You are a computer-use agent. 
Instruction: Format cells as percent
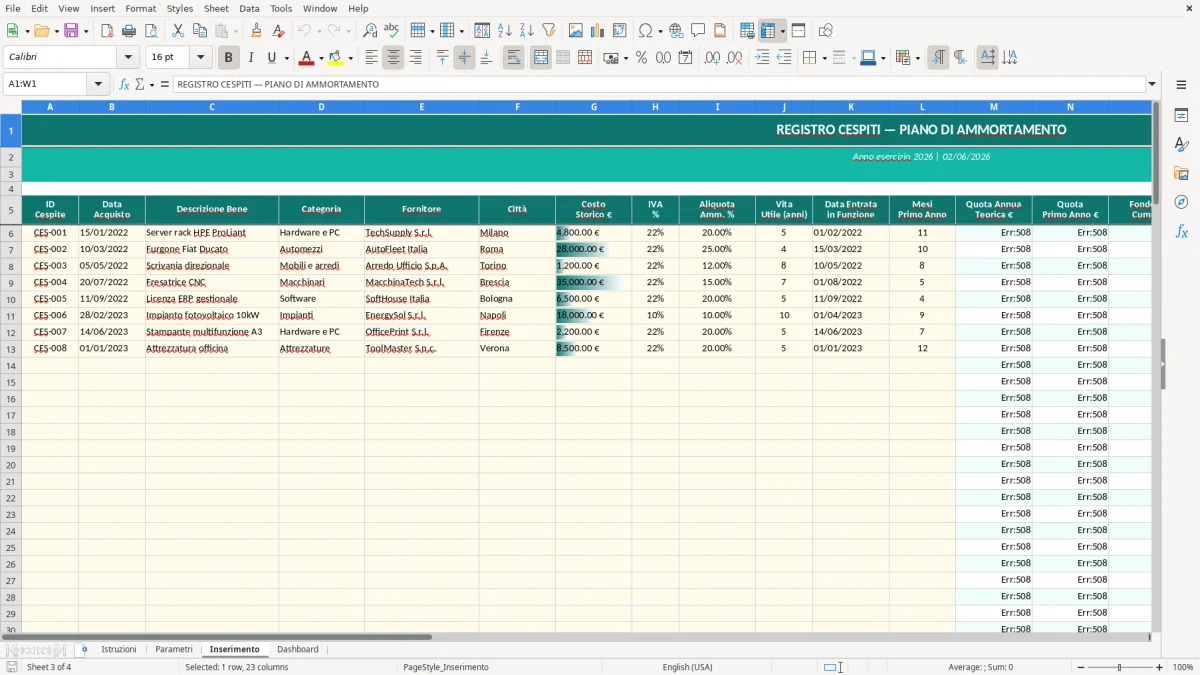641,58
